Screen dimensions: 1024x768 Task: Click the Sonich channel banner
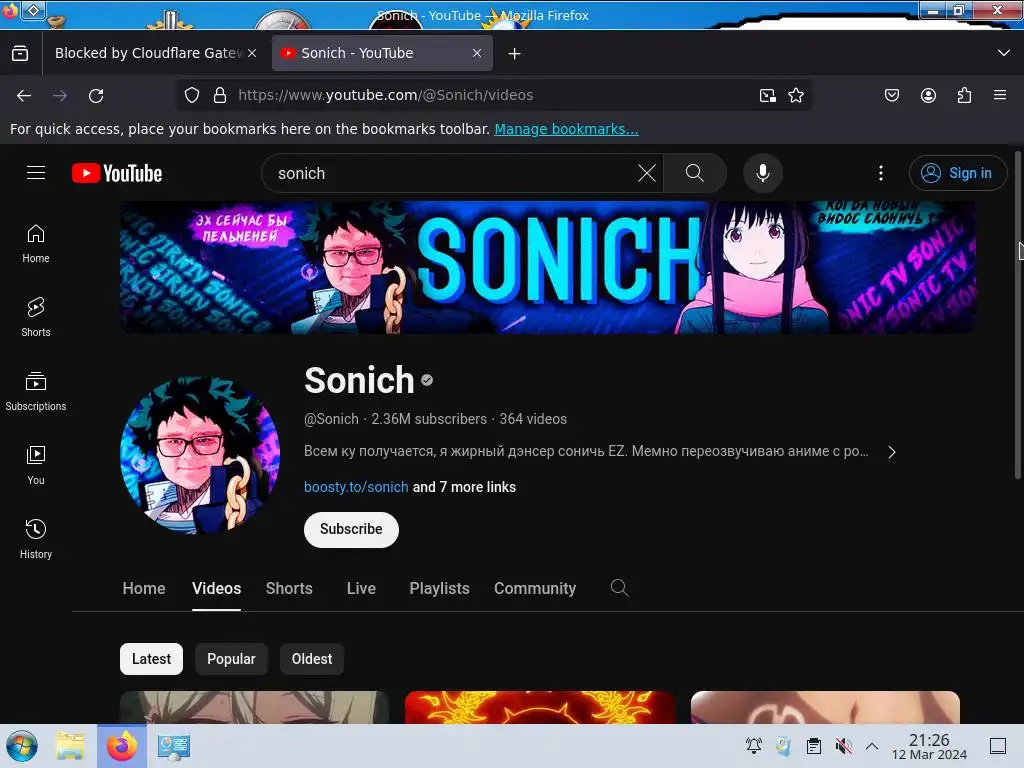(548, 267)
